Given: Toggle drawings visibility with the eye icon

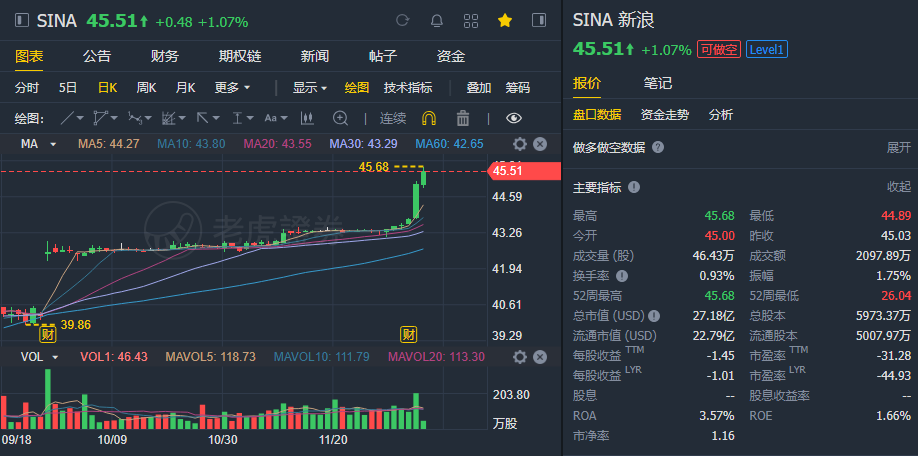Looking at the screenshot, I should [x=514, y=118].
